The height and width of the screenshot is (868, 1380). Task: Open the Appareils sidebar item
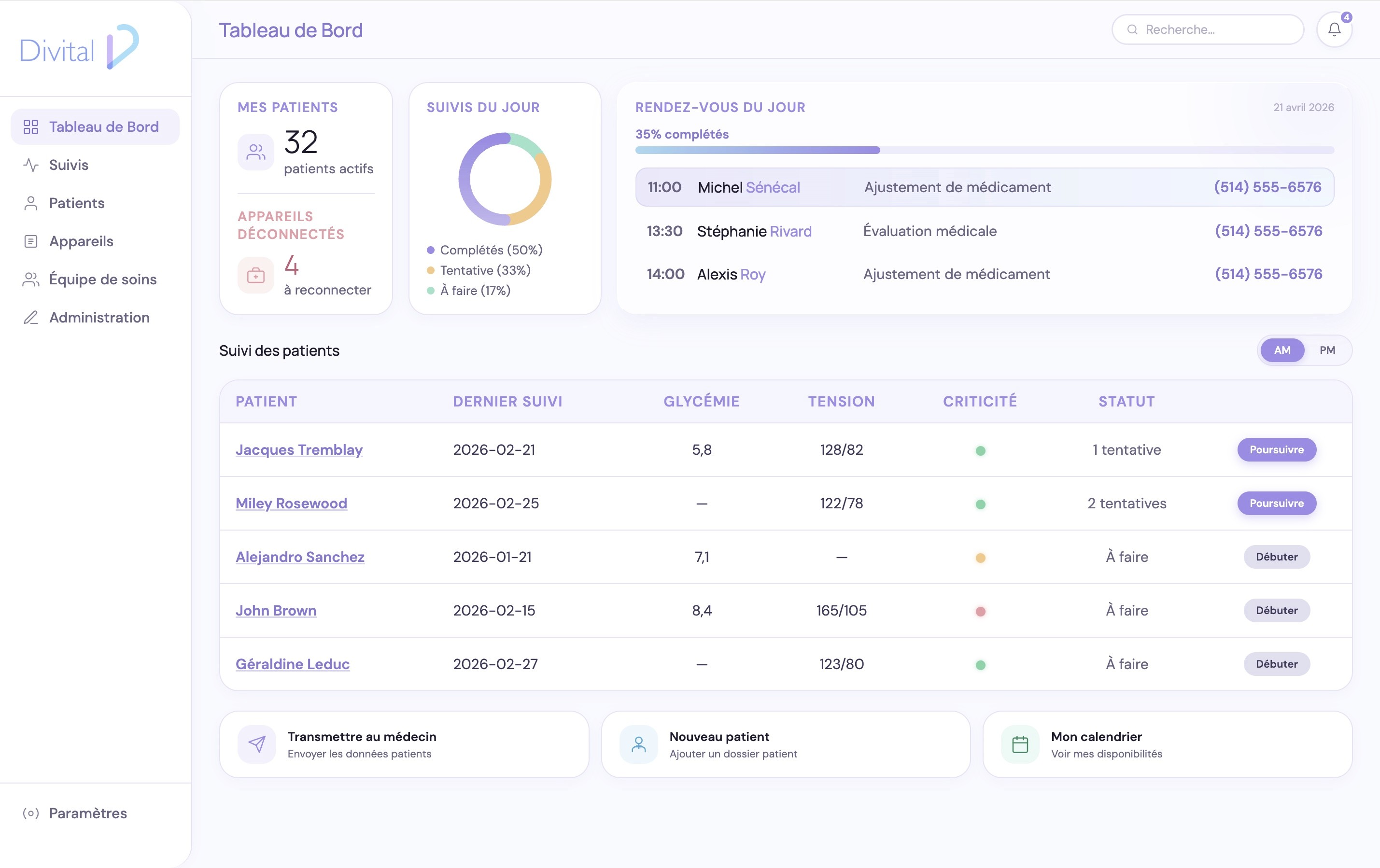(81, 241)
